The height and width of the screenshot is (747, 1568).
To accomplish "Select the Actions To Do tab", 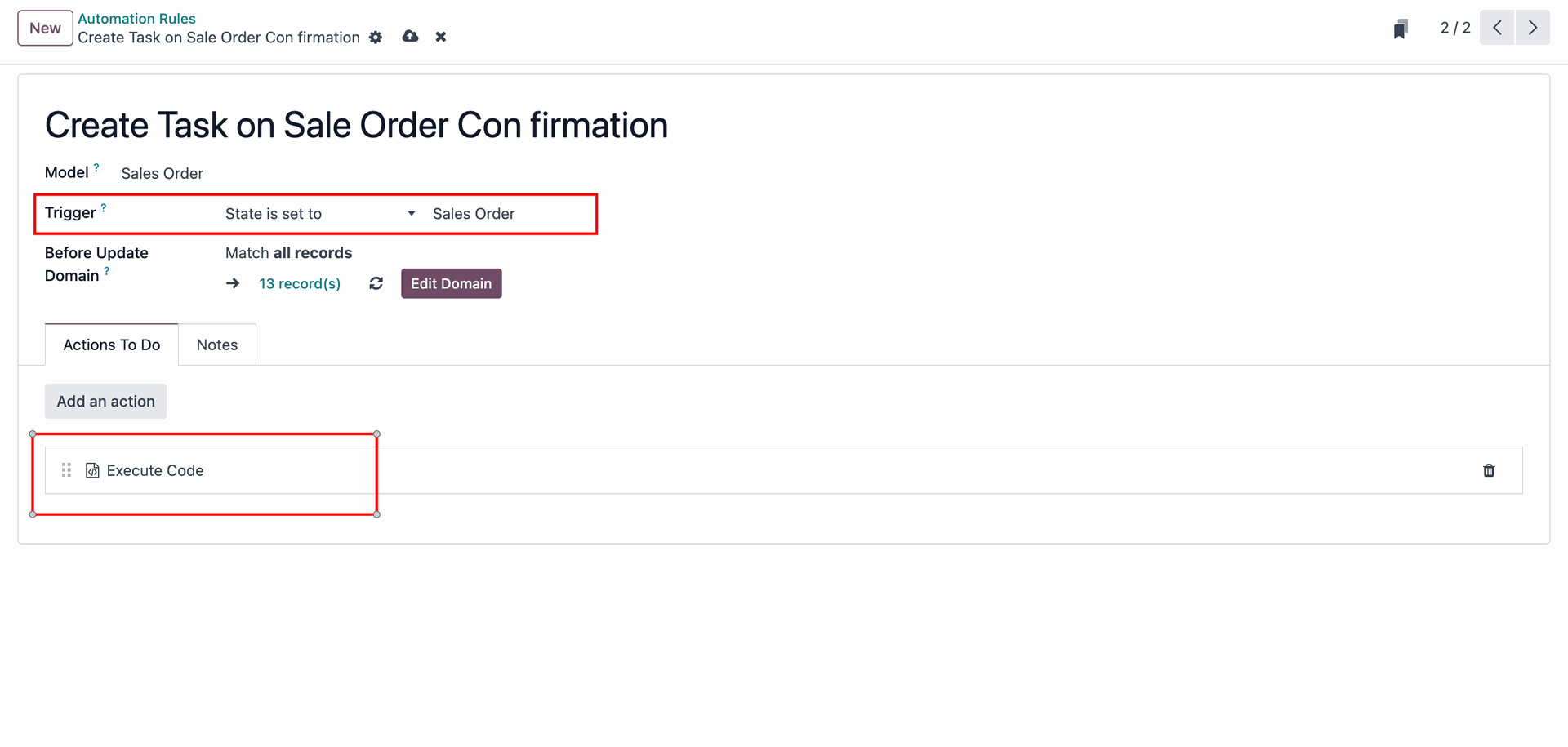I will [112, 345].
